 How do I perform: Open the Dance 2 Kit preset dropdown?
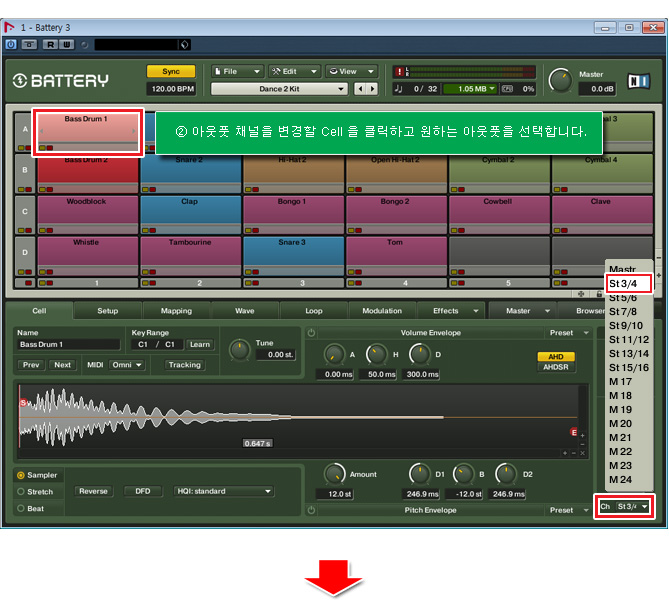point(279,89)
